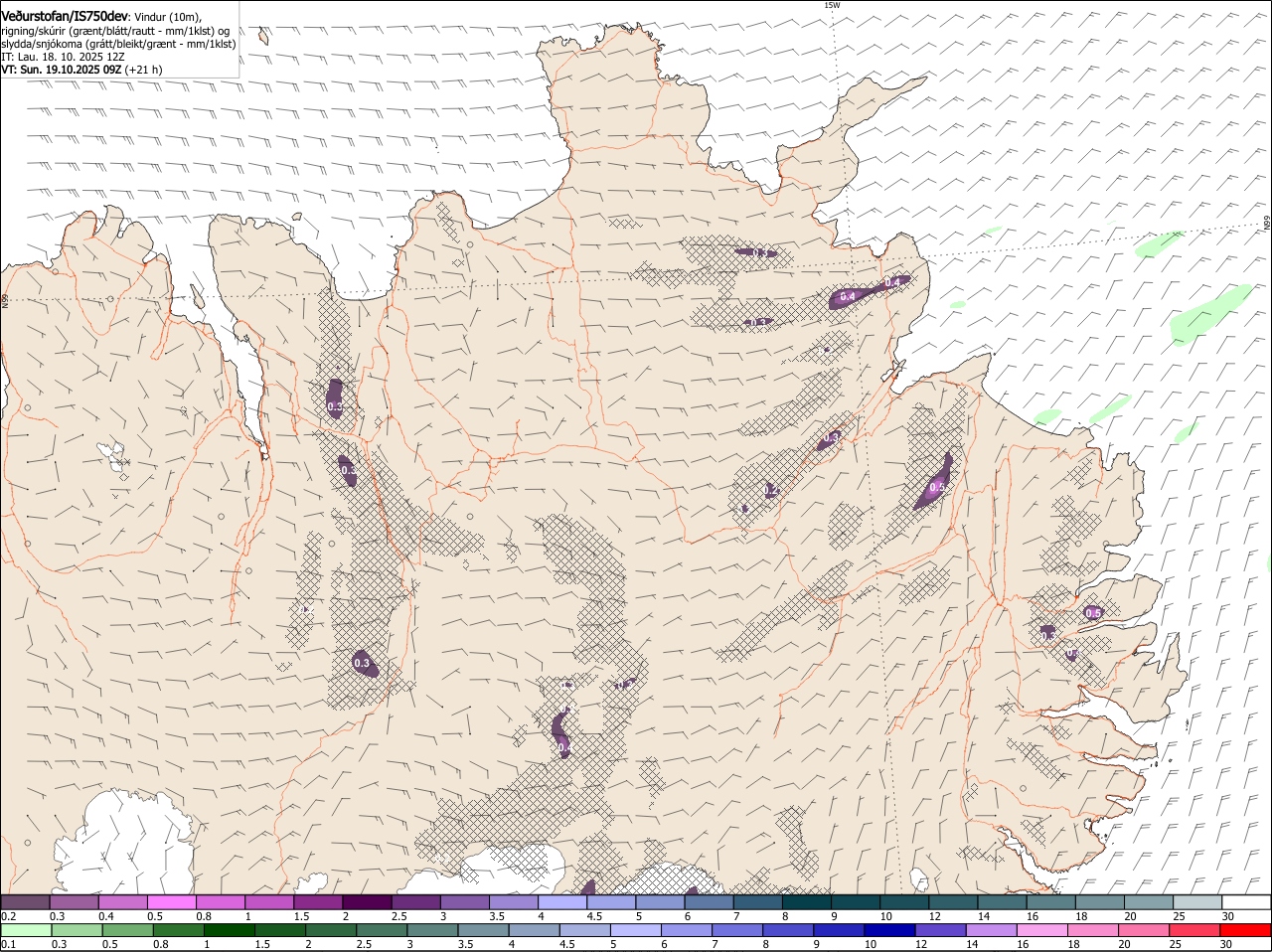This screenshot has height=952, width=1272.
Task: Click the upper legend swatch starting at 7
Action: point(757,902)
